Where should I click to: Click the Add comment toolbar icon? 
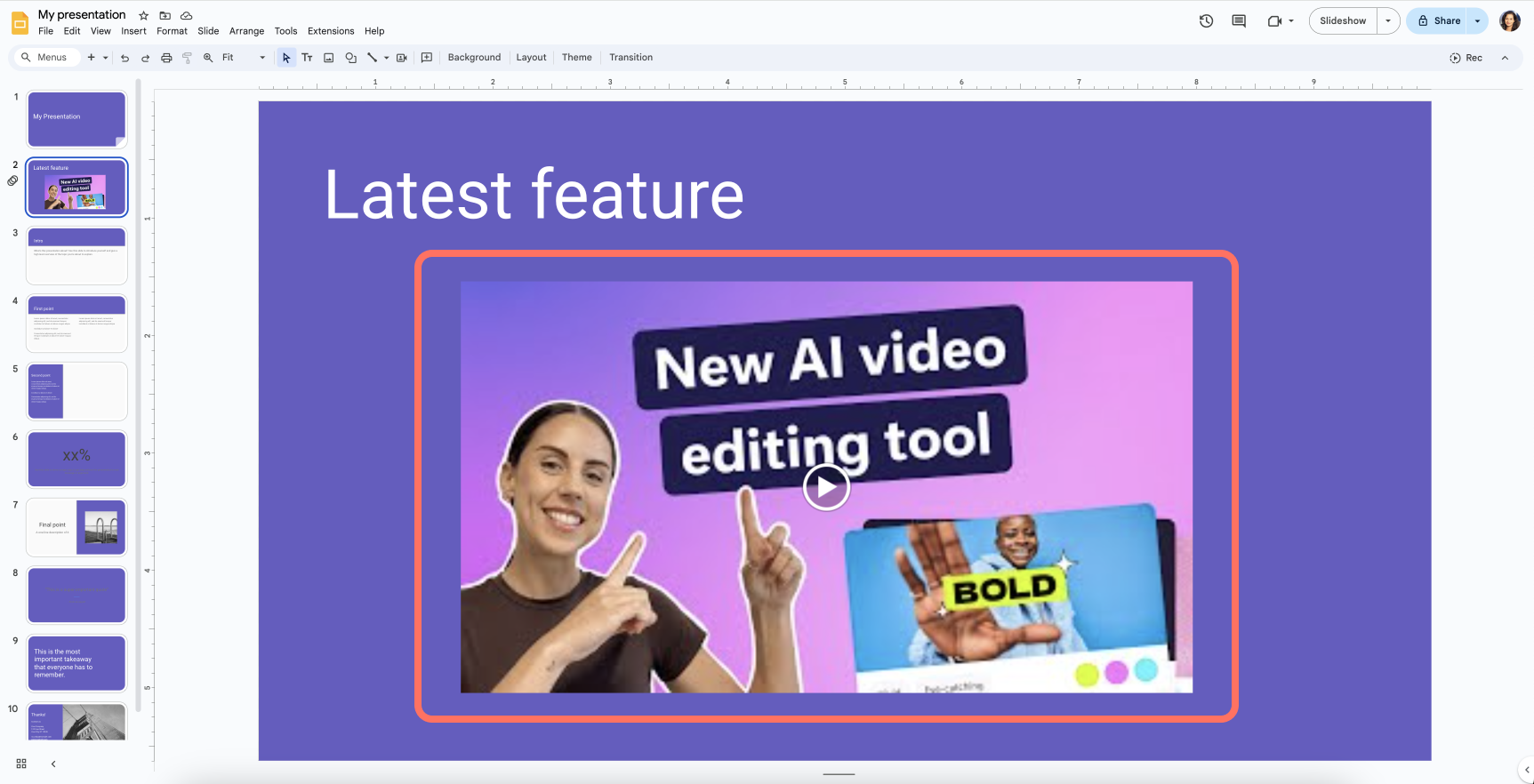(427, 58)
